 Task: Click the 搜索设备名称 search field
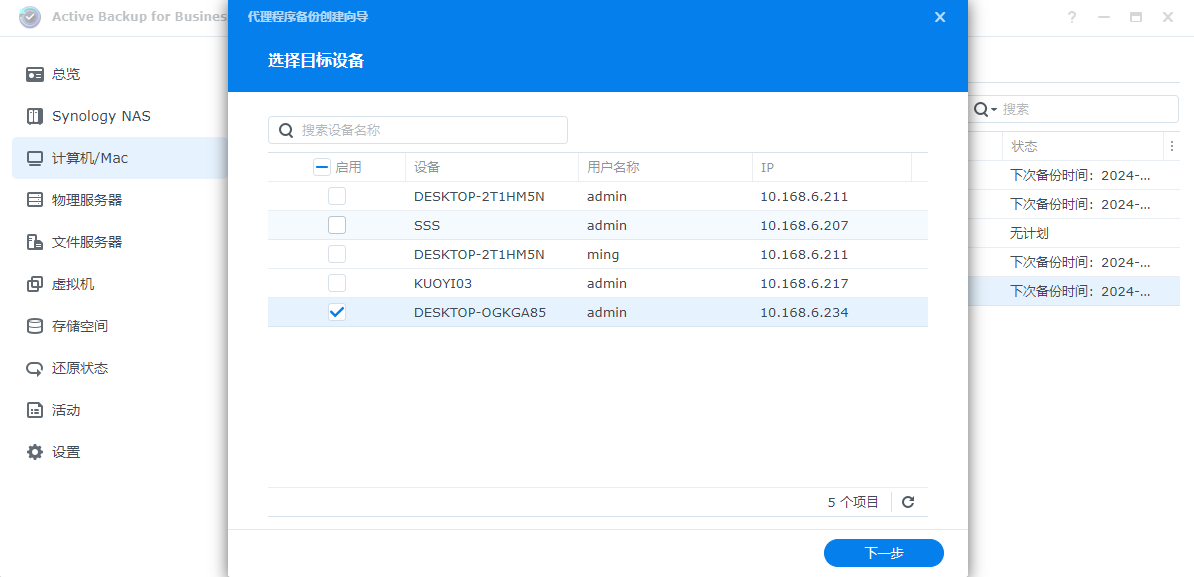point(420,129)
